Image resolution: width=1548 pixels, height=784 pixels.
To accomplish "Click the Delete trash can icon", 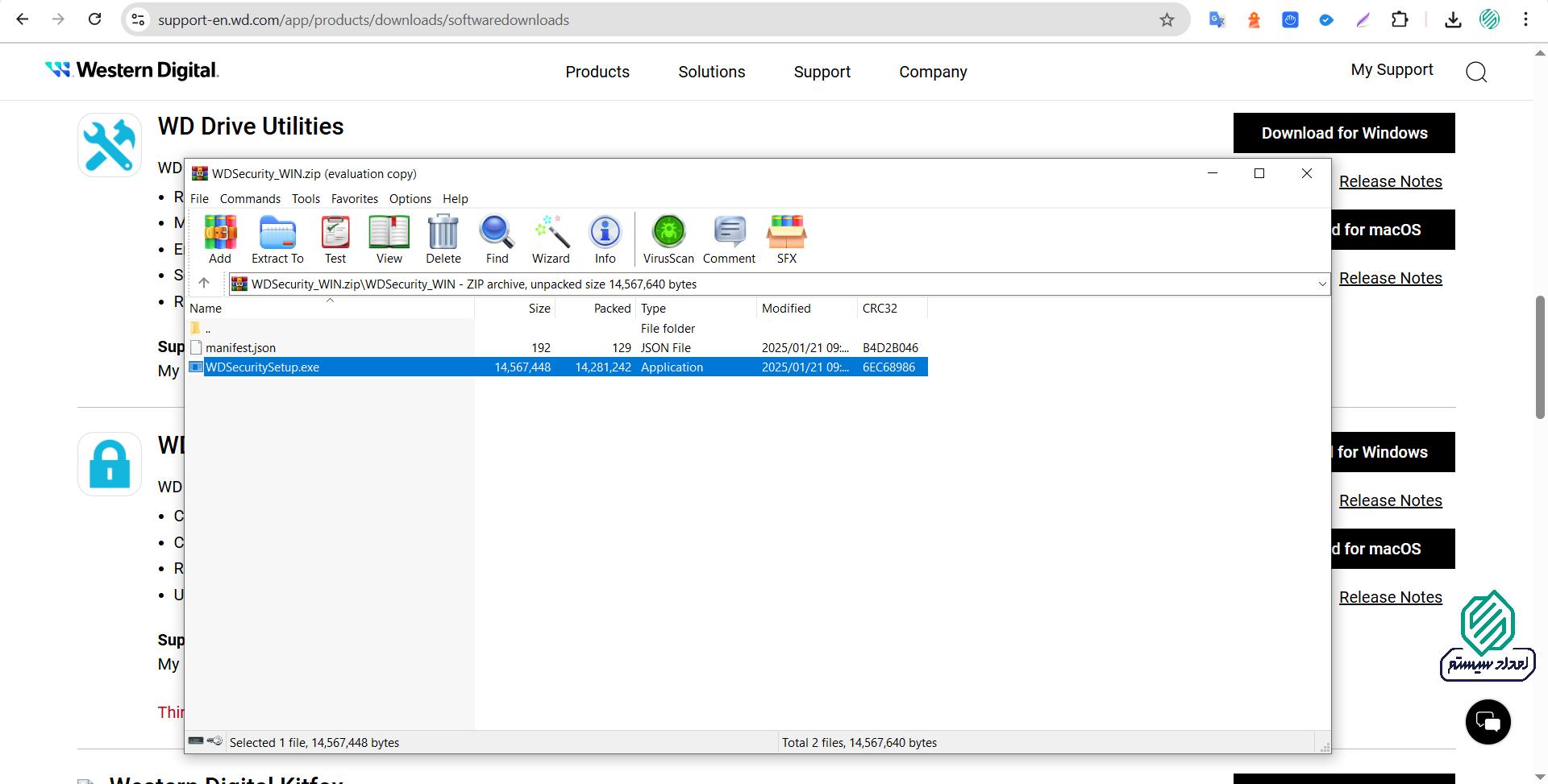I will (443, 239).
